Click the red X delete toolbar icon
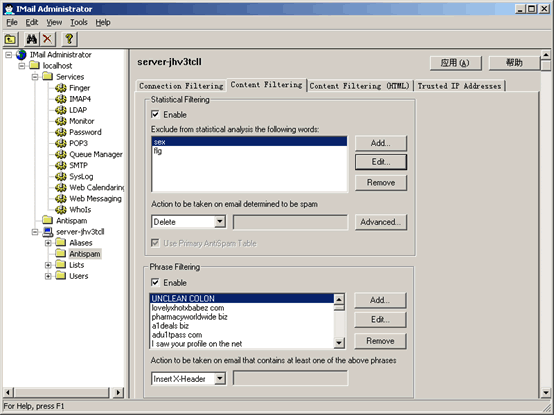This screenshot has width=555, height=416. coord(47,39)
